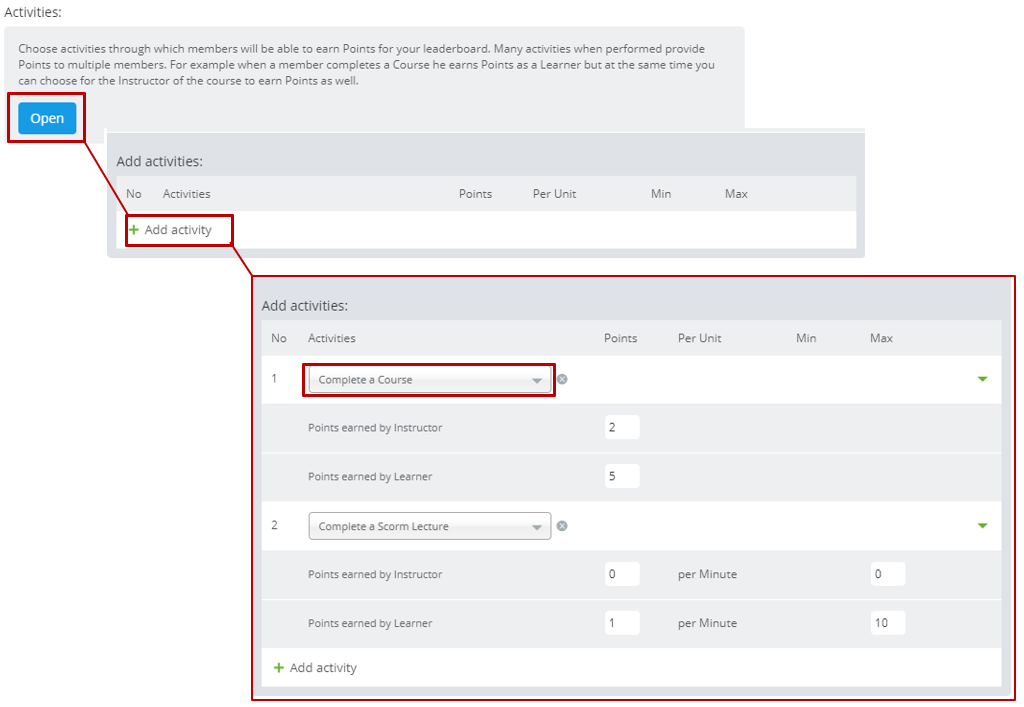The width and height of the screenshot is (1024, 707).
Task: Click the dropdown arrow on Complete a Scorm Lecture
Action: (539, 525)
